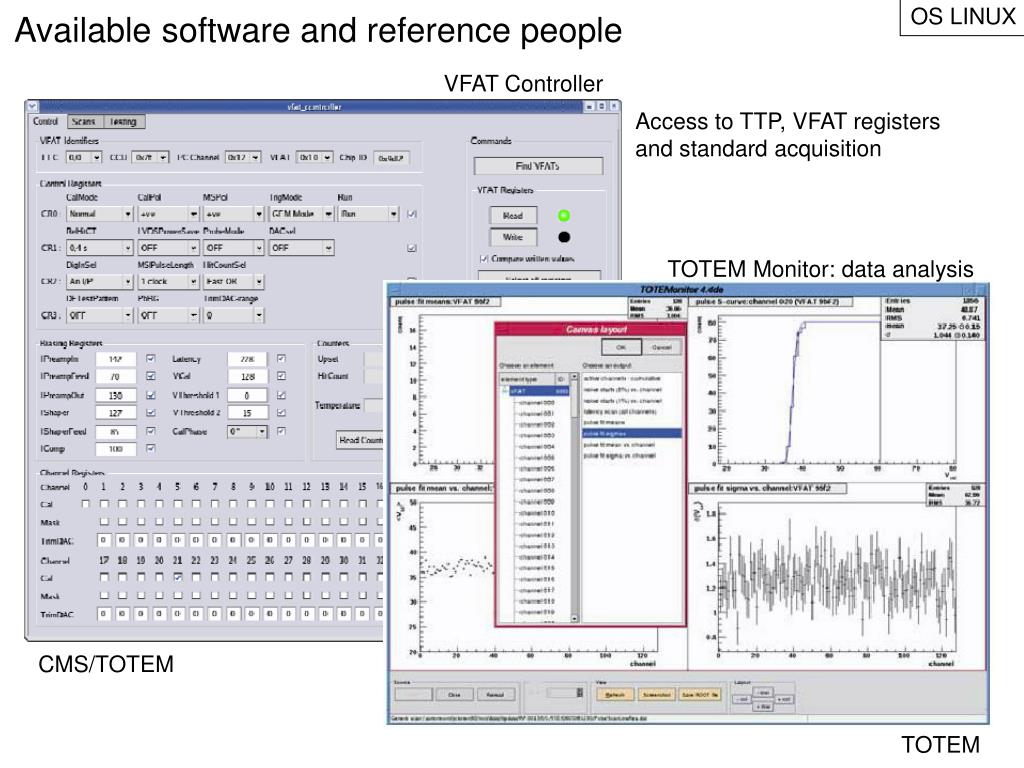Toggle the CR1 row checkbox
This screenshot has width=1024, height=768.
411,248
